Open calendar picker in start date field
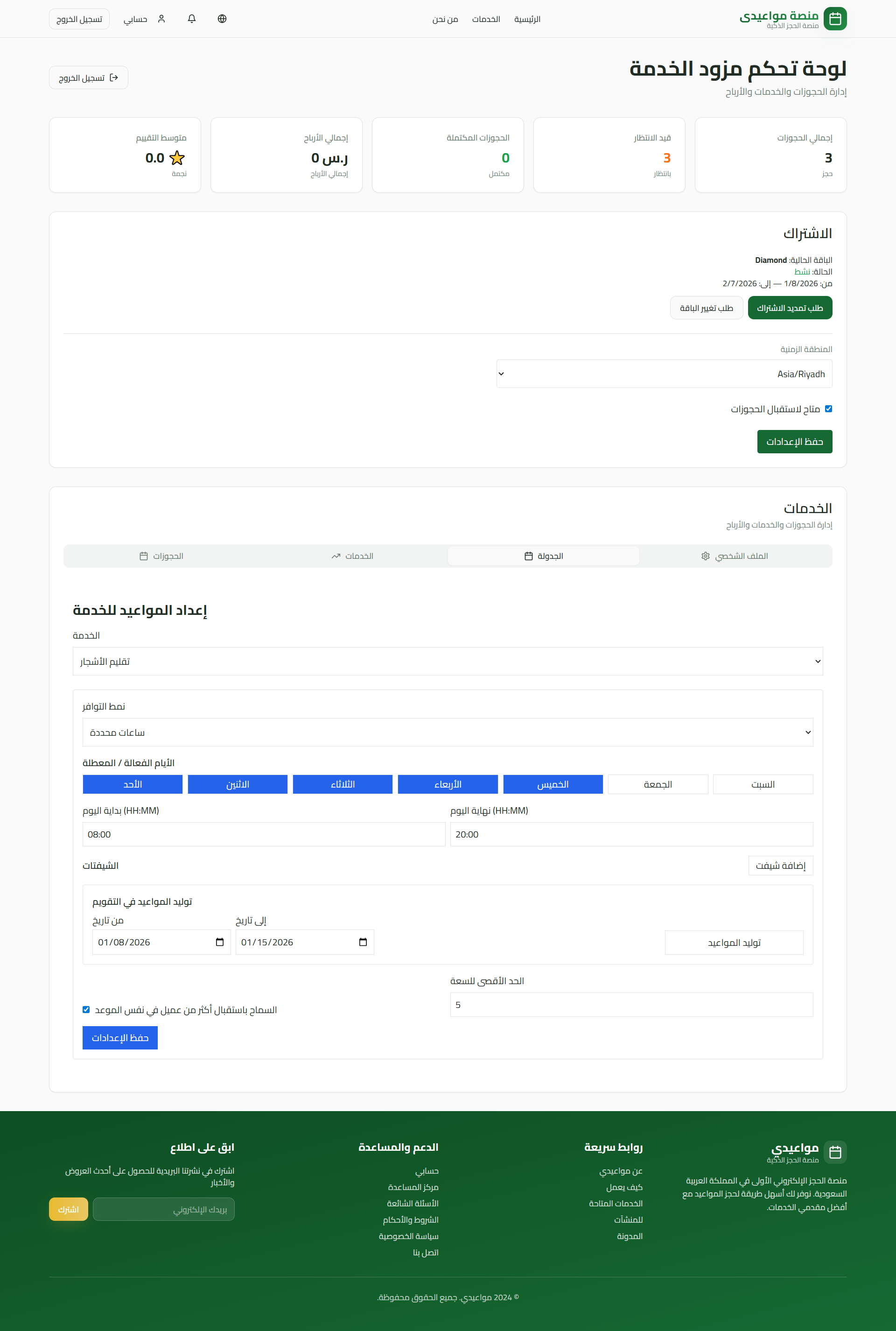Image resolution: width=896 pixels, height=1331 pixels. (220, 943)
